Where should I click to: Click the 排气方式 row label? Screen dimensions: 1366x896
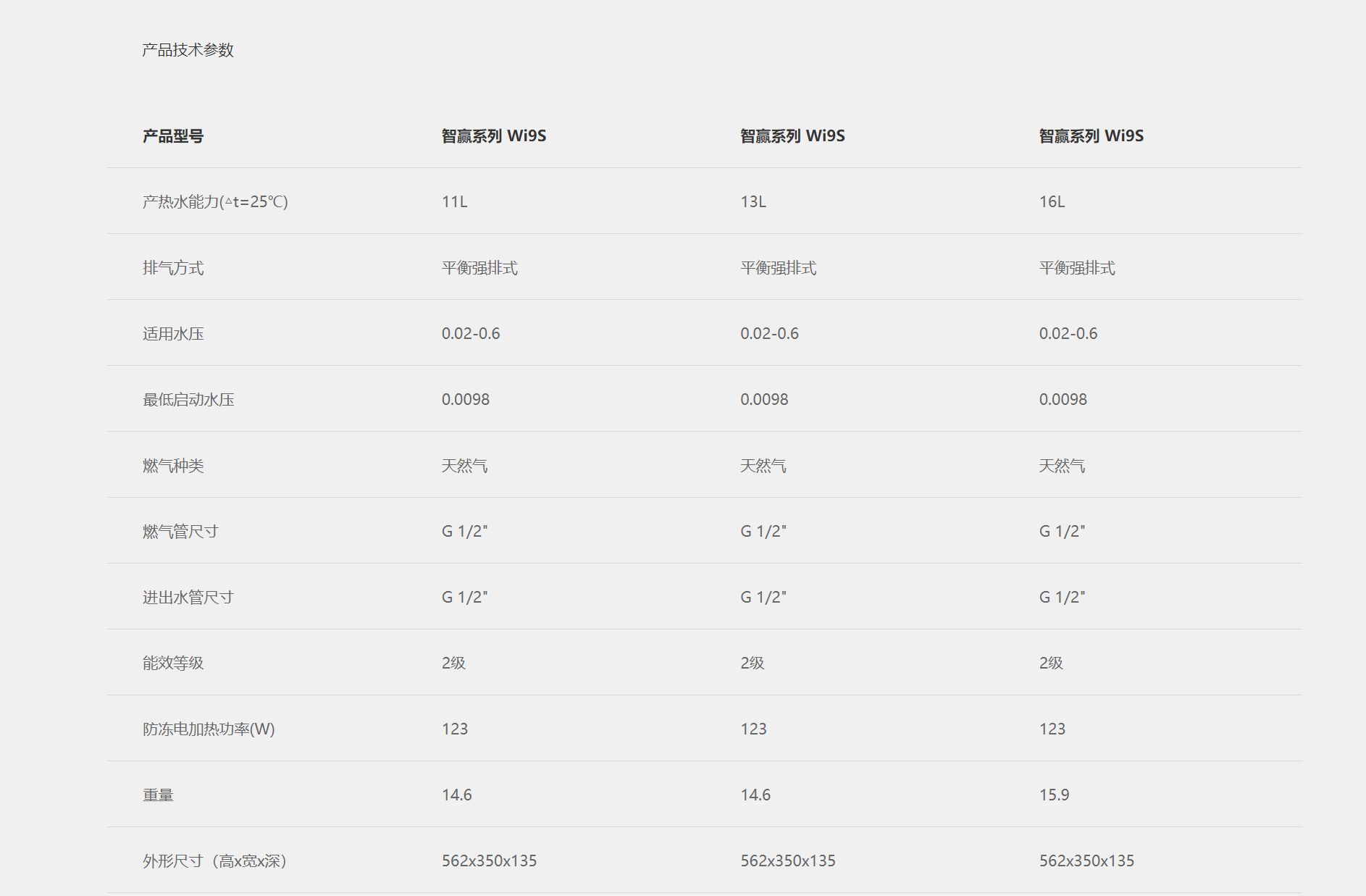173,268
